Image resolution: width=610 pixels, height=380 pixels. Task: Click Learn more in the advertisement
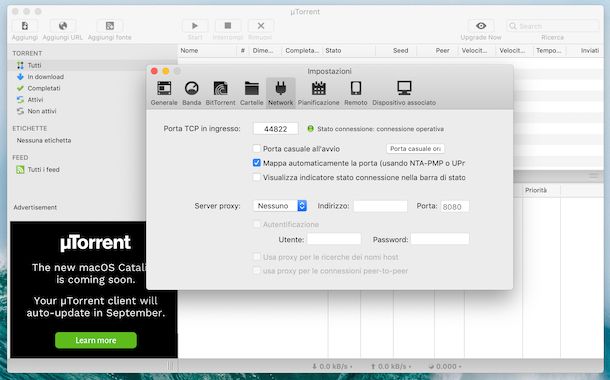(x=96, y=340)
